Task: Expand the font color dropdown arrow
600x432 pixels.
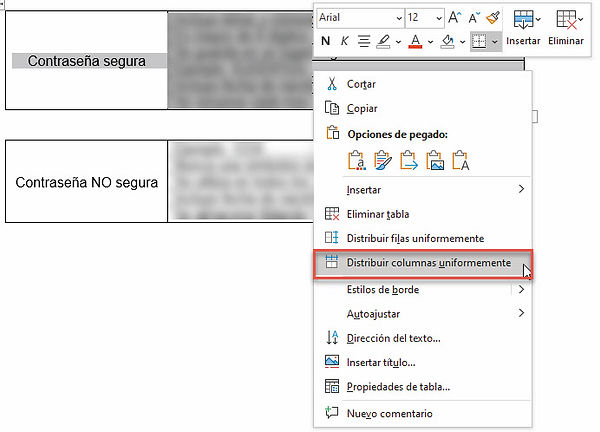Action: (x=430, y=41)
